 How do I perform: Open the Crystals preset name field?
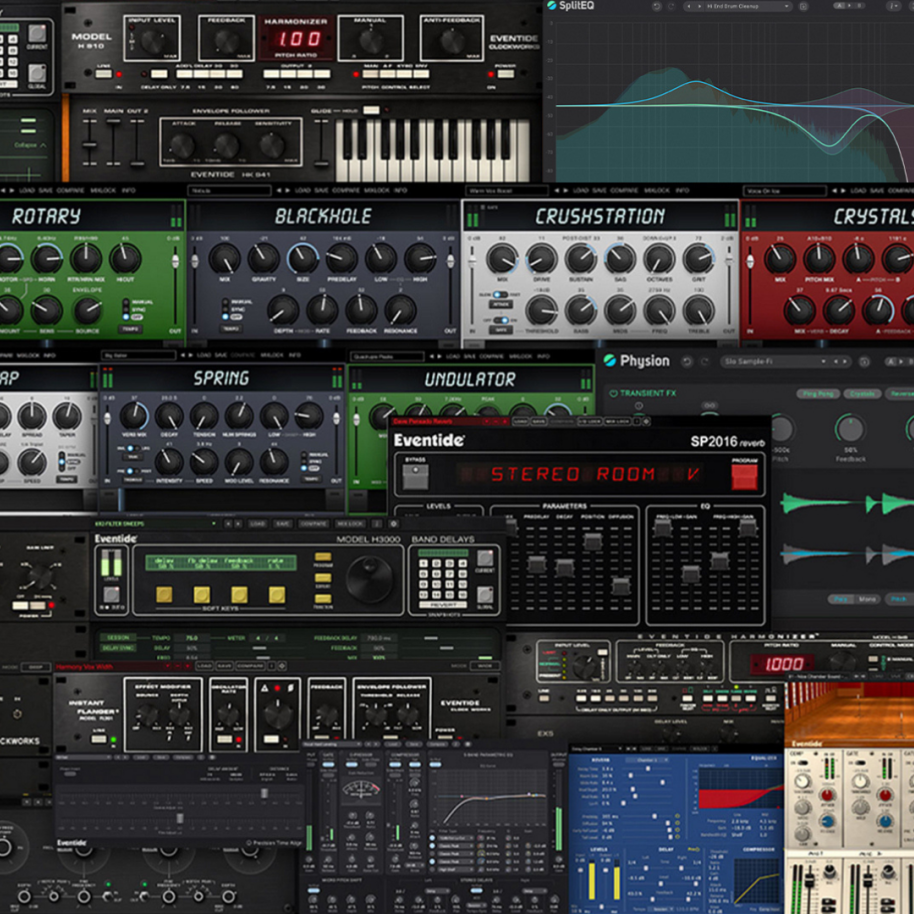[x=785, y=191]
